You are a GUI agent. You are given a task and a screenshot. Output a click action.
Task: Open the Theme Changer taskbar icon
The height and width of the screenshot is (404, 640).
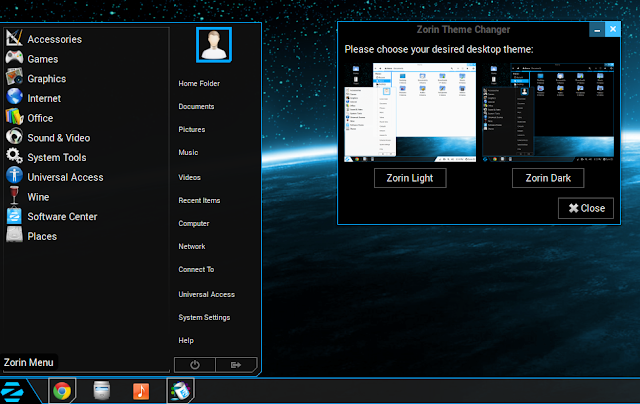[180, 391]
